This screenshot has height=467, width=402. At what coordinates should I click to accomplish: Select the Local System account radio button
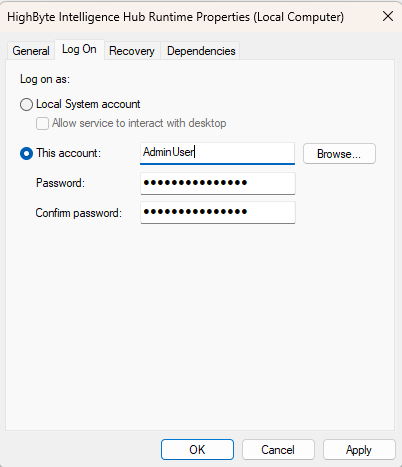(x=26, y=104)
